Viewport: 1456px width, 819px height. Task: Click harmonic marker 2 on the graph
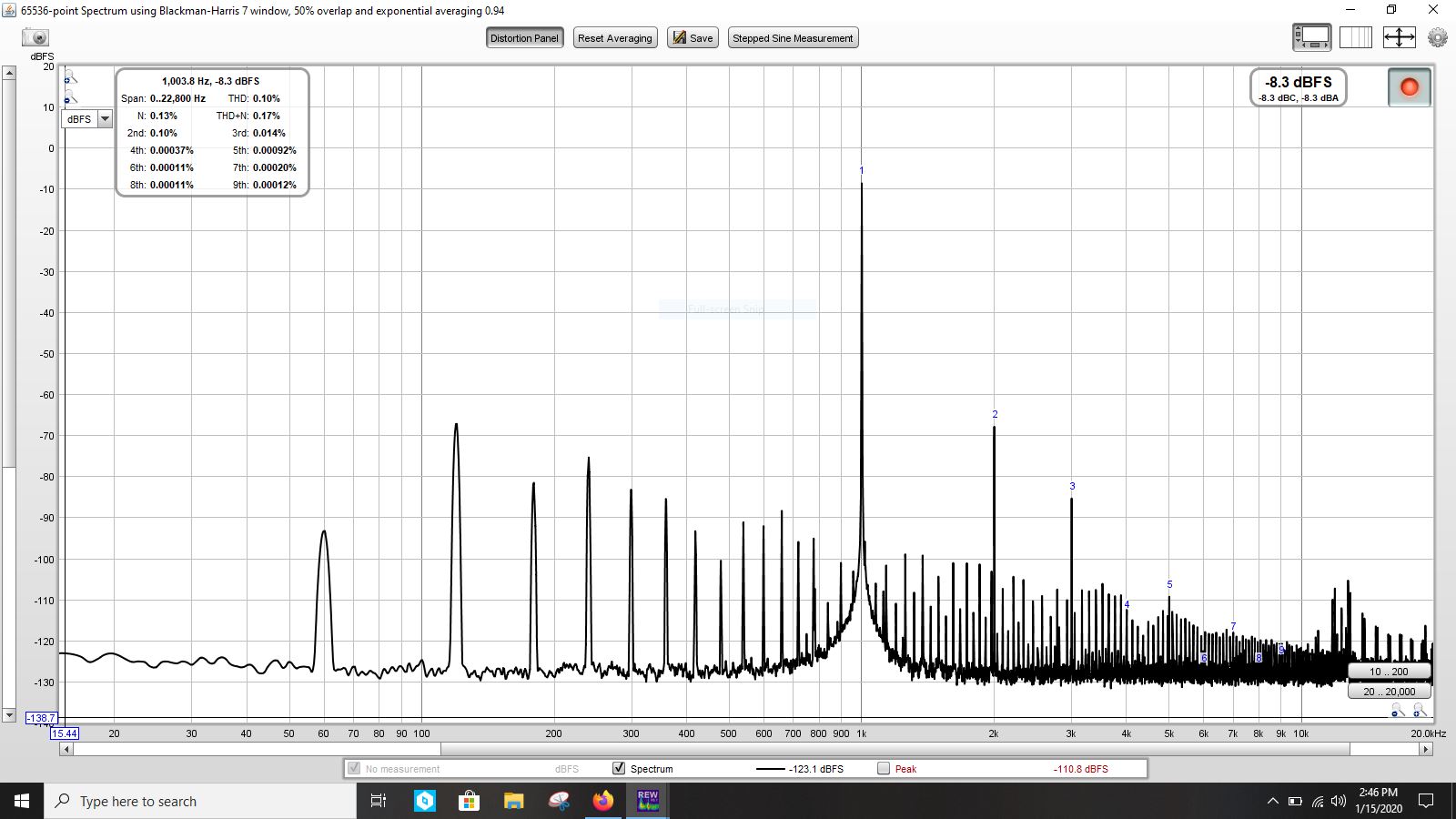click(995, 415)
